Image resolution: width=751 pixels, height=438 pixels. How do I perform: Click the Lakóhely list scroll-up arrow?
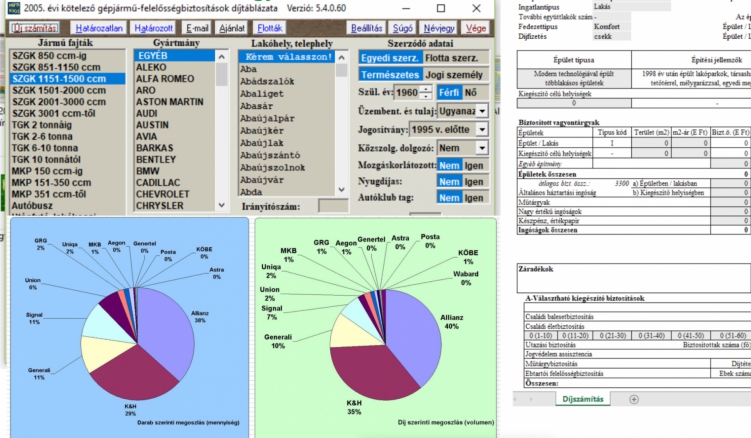coord(341,58)
